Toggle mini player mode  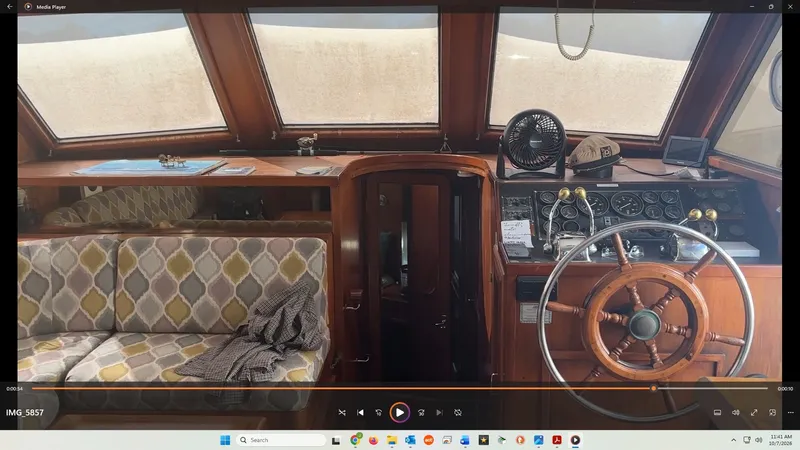click(772, 412)
